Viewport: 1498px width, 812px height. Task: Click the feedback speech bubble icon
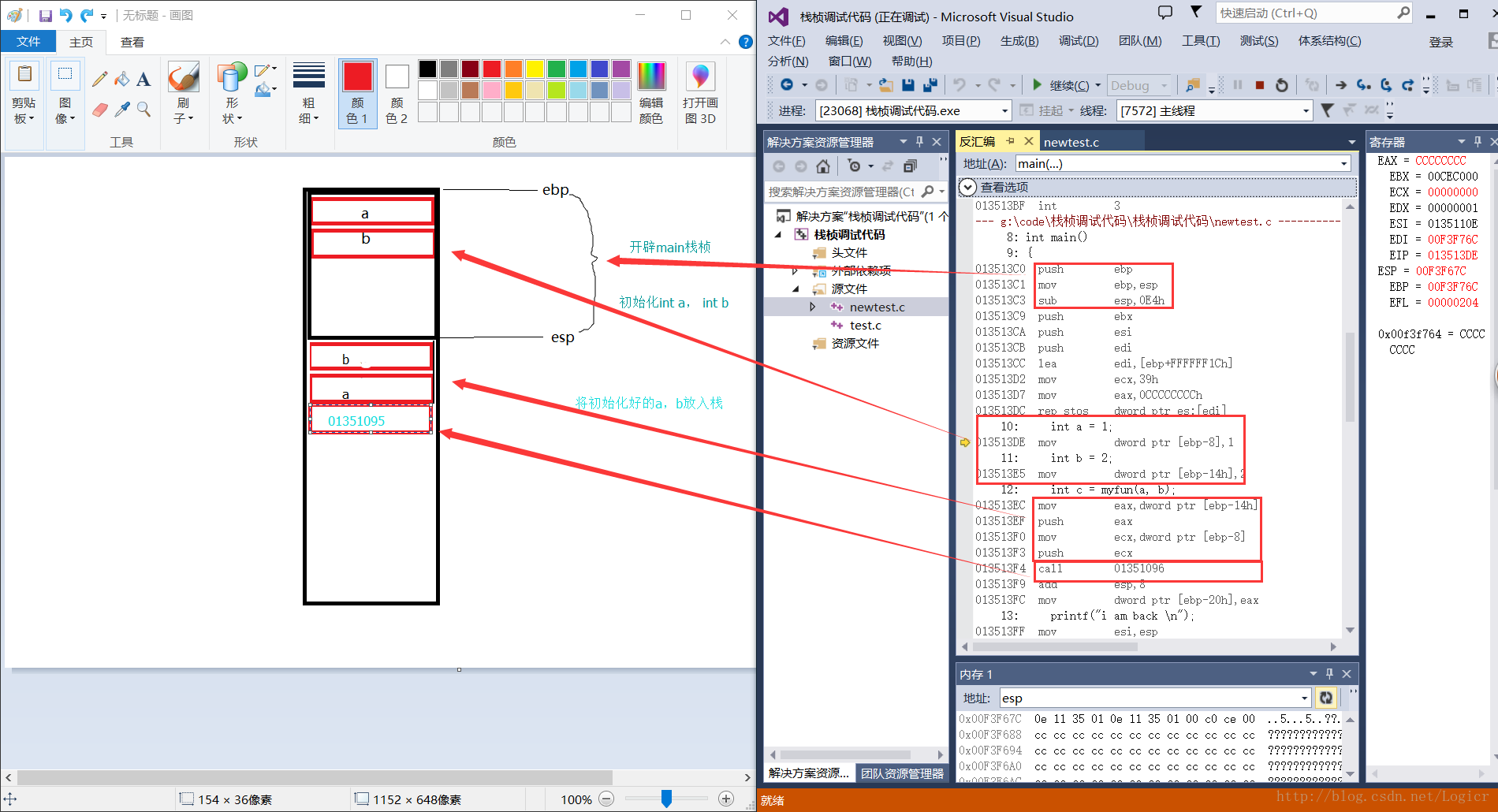click(x=1165, y=13)
